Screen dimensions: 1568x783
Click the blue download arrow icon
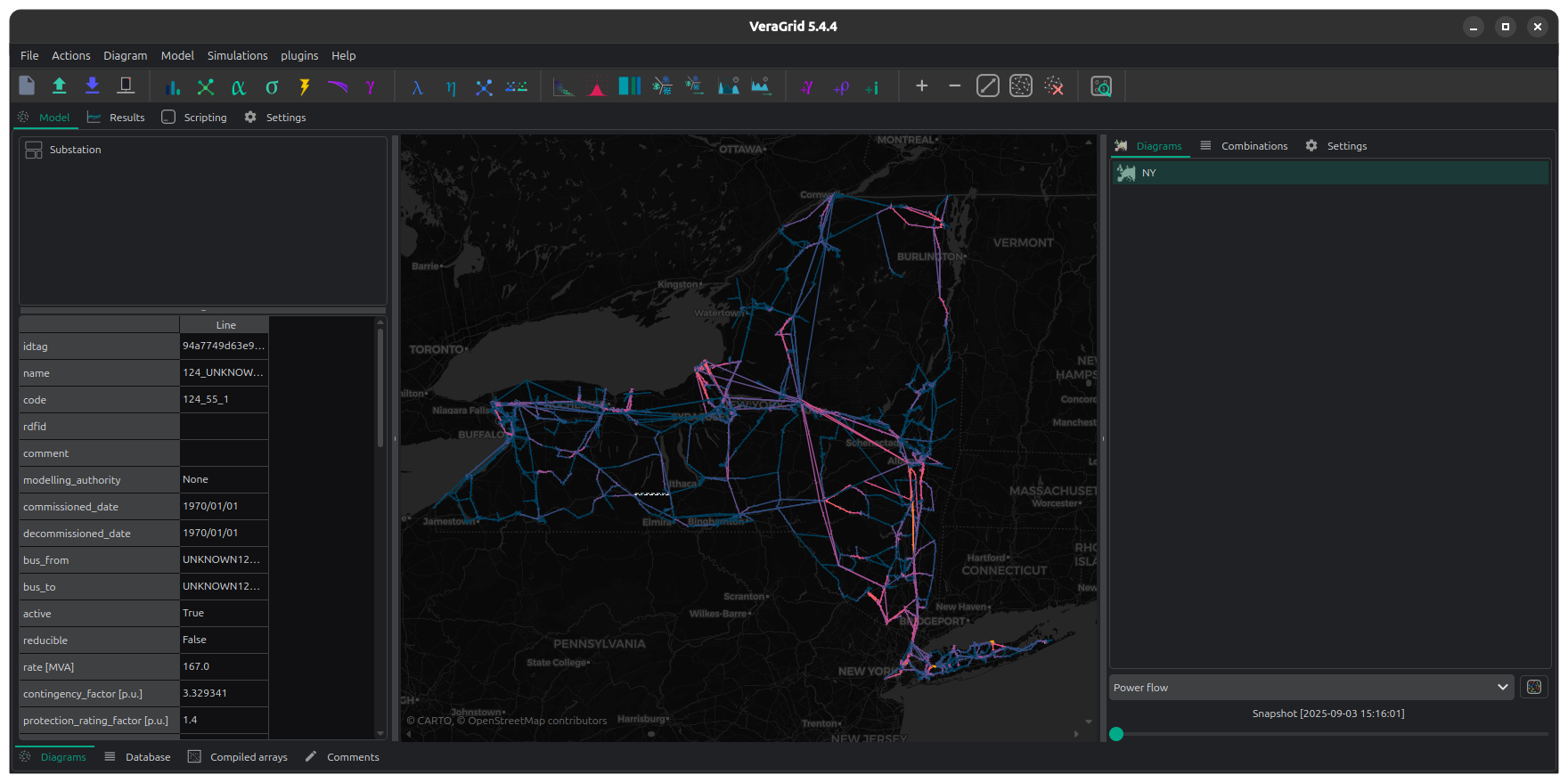click(92, 86)
